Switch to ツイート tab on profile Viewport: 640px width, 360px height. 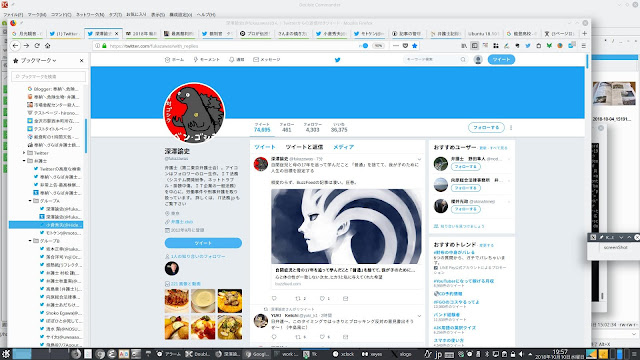coord(265,147)
